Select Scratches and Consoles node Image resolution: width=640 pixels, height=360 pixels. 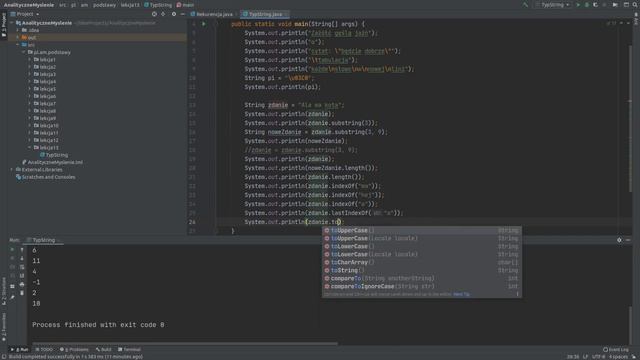tap(45, 177)
